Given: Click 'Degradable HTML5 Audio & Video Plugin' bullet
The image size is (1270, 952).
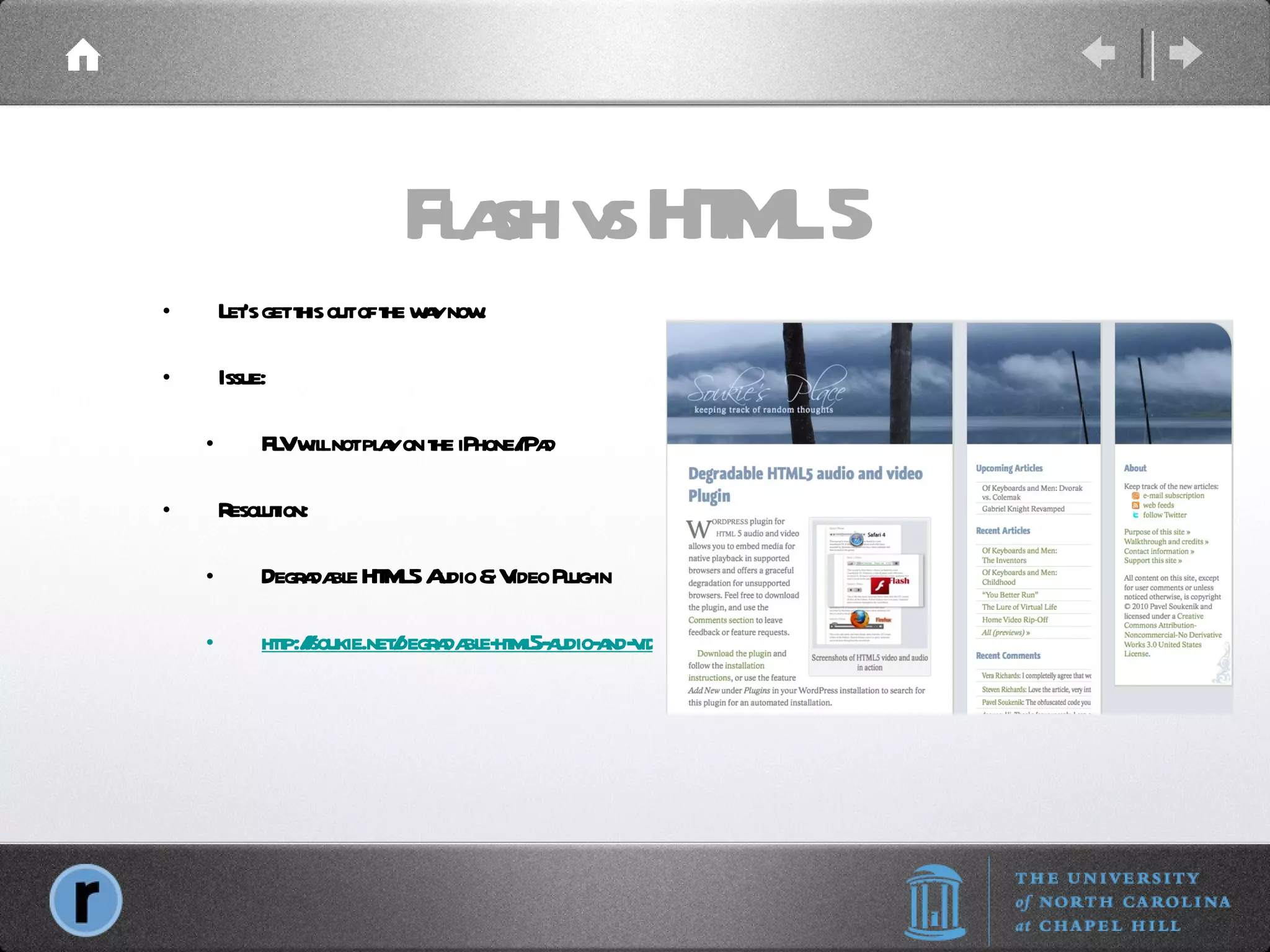Looking at the screenshot, I should point(437,577).
